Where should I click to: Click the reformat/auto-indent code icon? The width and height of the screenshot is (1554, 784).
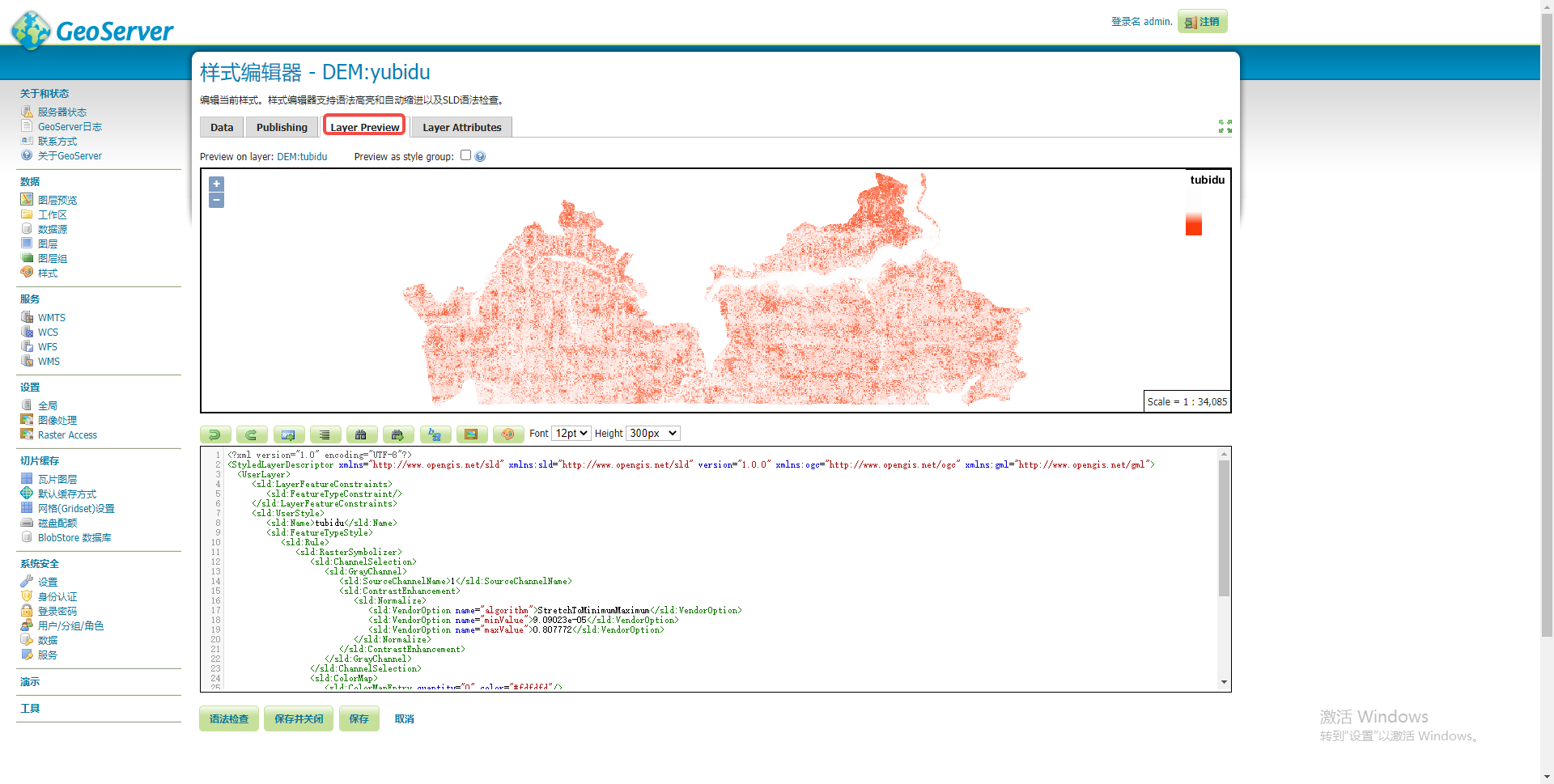pos(325,434)
